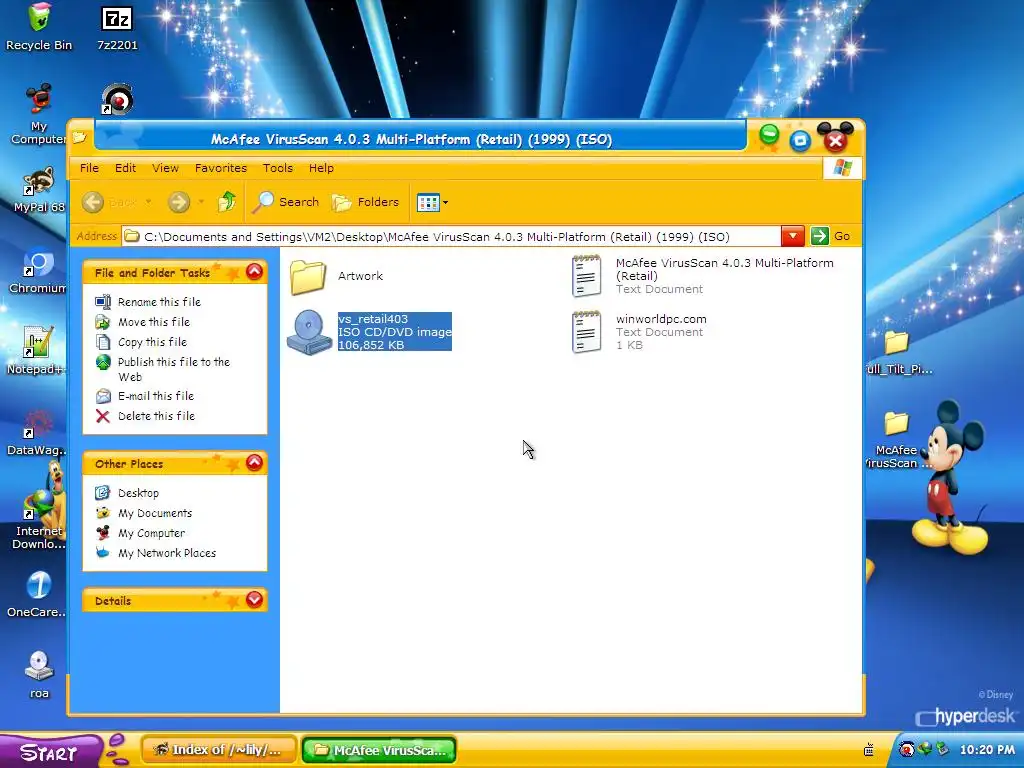Open the View menu
This screenshot has width=1024, height=768.
click(x=165, y=168)
